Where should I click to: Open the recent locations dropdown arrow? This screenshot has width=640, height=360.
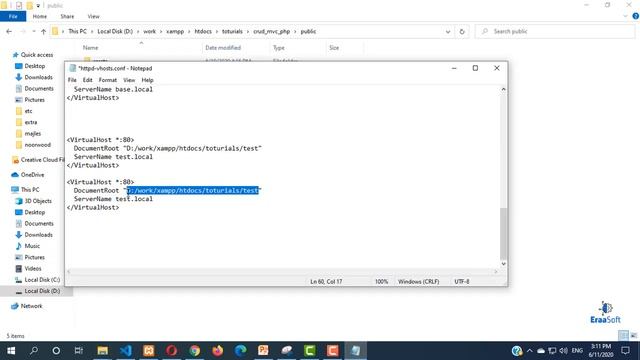click(x=33, y=31)
